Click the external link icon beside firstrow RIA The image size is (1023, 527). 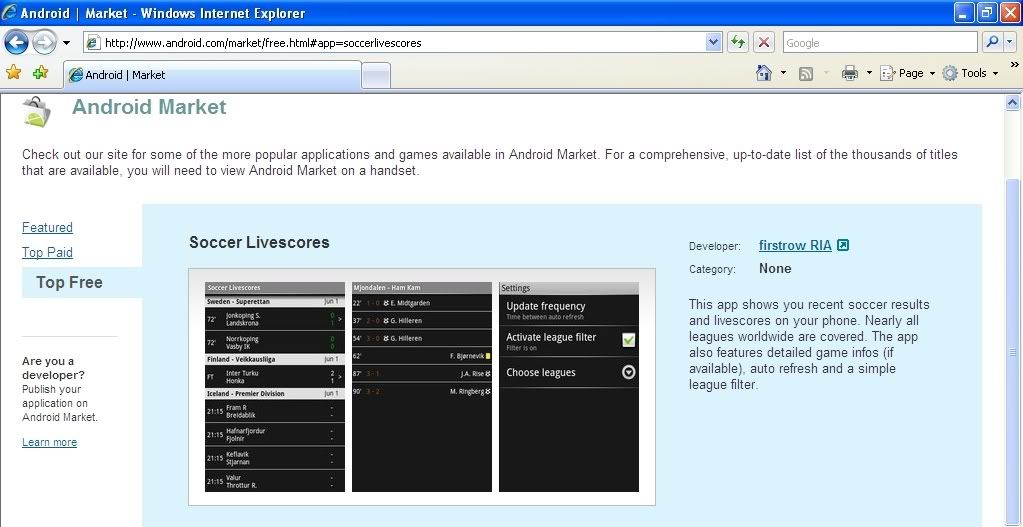tap(843, 245)
